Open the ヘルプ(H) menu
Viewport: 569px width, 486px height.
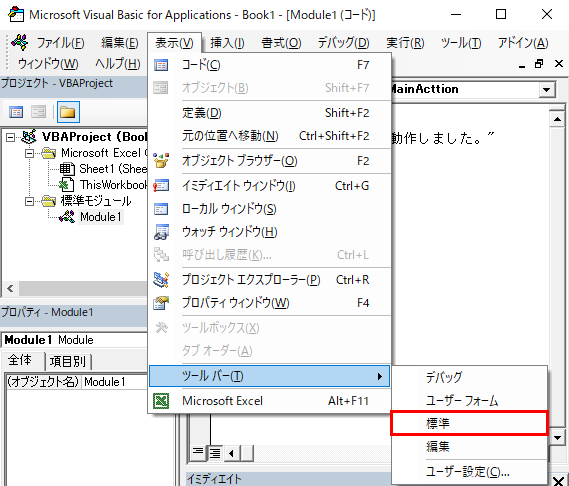tap(118, 64)
